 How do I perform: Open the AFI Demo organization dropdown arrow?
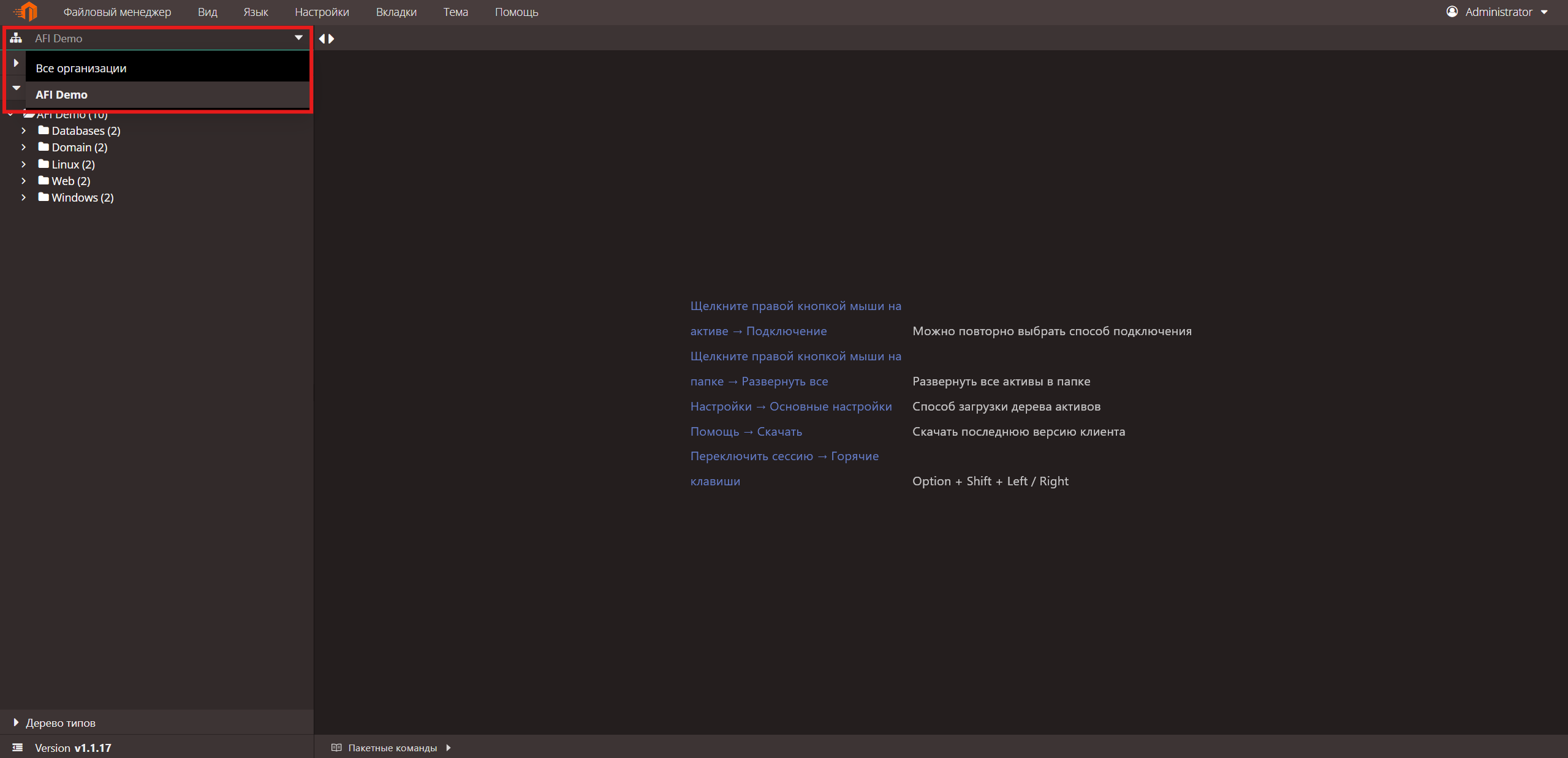[x=298, y=38]
